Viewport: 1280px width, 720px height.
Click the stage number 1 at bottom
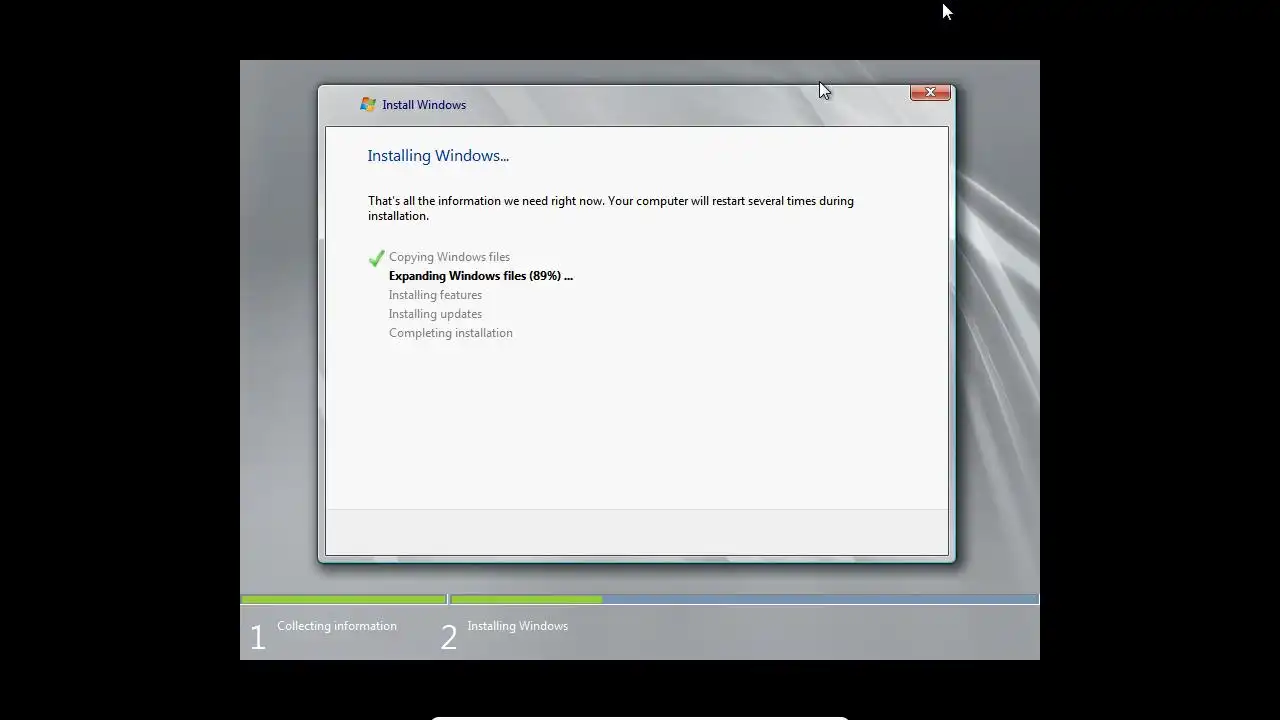pyautogui.click(x=258, y=638)
